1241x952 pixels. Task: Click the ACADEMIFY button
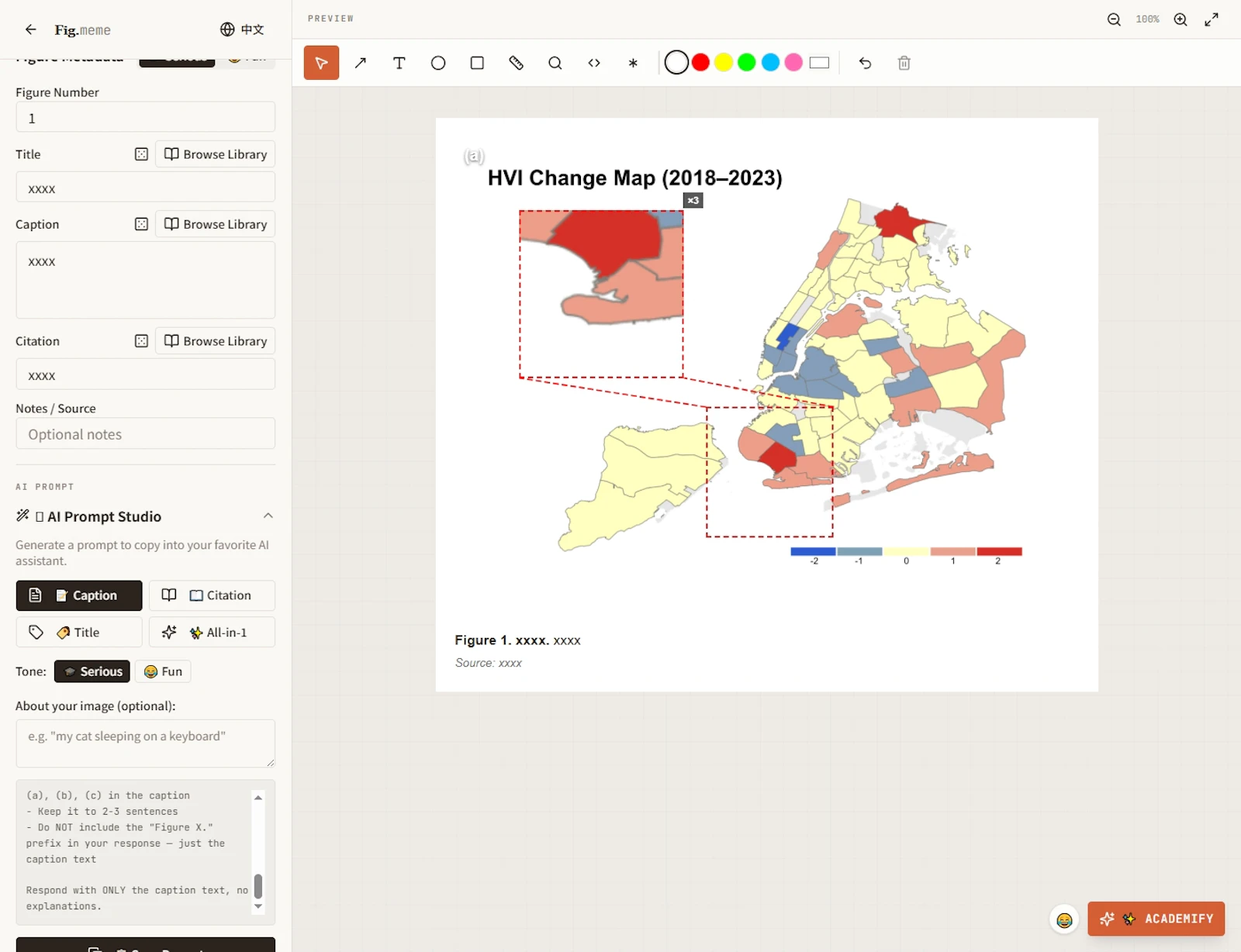pyautogui.click(x=1156, y=919)
